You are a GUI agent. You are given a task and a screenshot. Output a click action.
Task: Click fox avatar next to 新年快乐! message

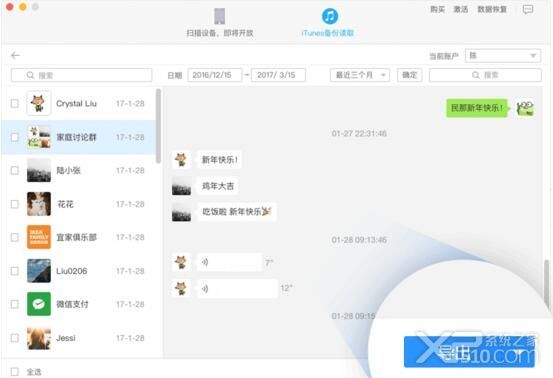[x=181, y=160]
